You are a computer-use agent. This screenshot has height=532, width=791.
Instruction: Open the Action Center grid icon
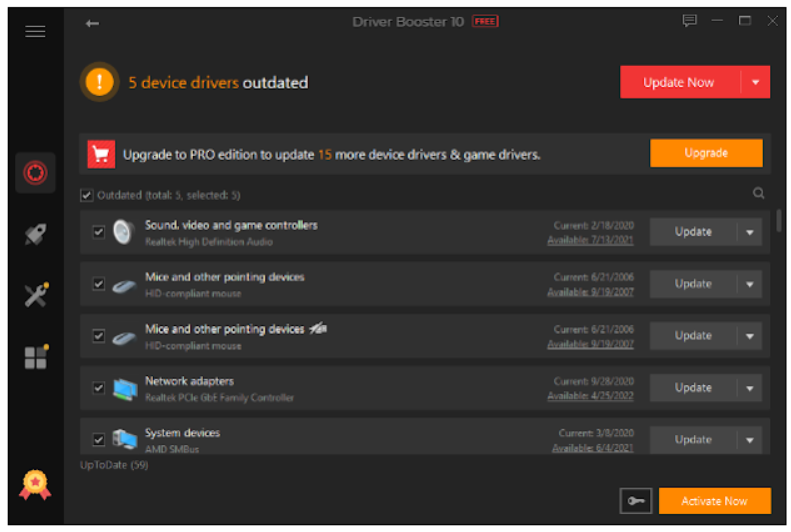36,357
